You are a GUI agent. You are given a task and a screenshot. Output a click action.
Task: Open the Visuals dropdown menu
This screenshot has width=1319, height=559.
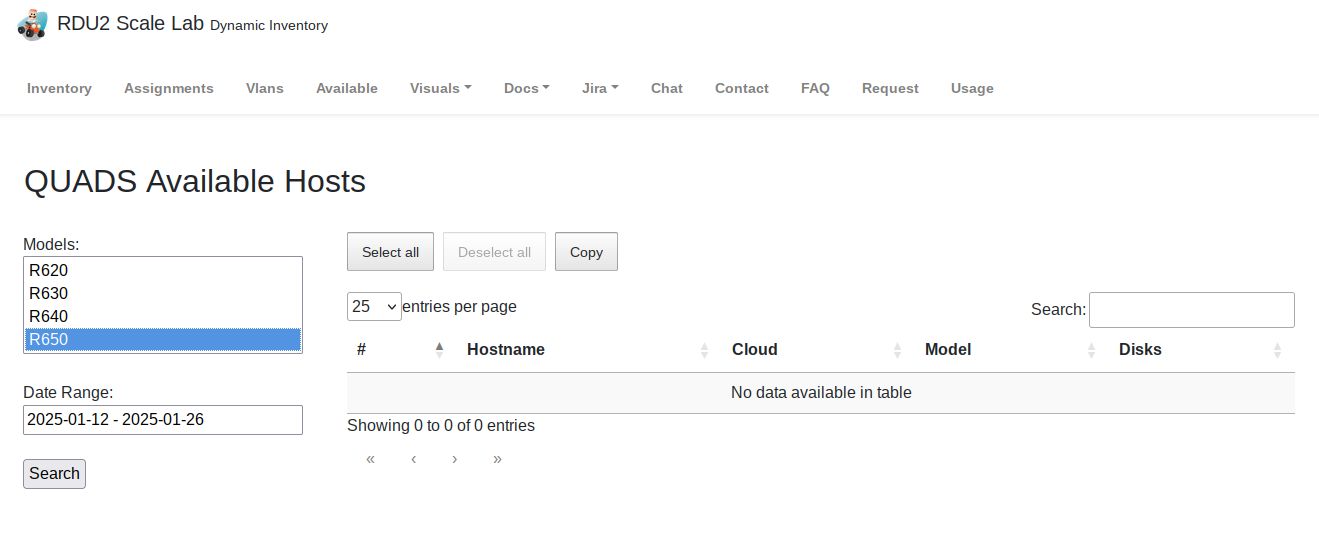(x=440, y=88)
